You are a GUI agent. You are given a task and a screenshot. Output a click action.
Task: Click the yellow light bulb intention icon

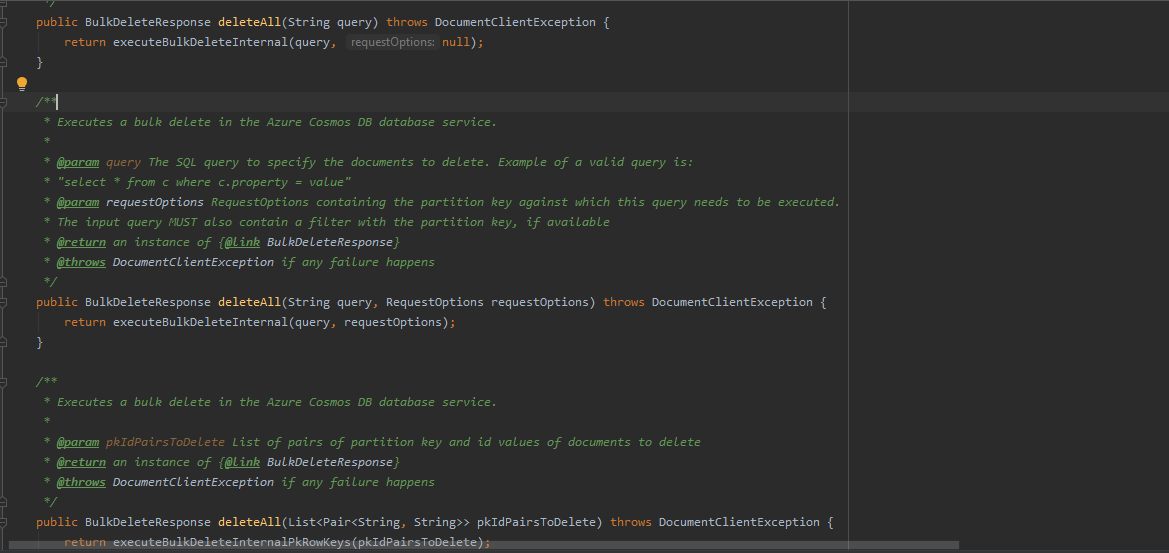coord(22,83)
